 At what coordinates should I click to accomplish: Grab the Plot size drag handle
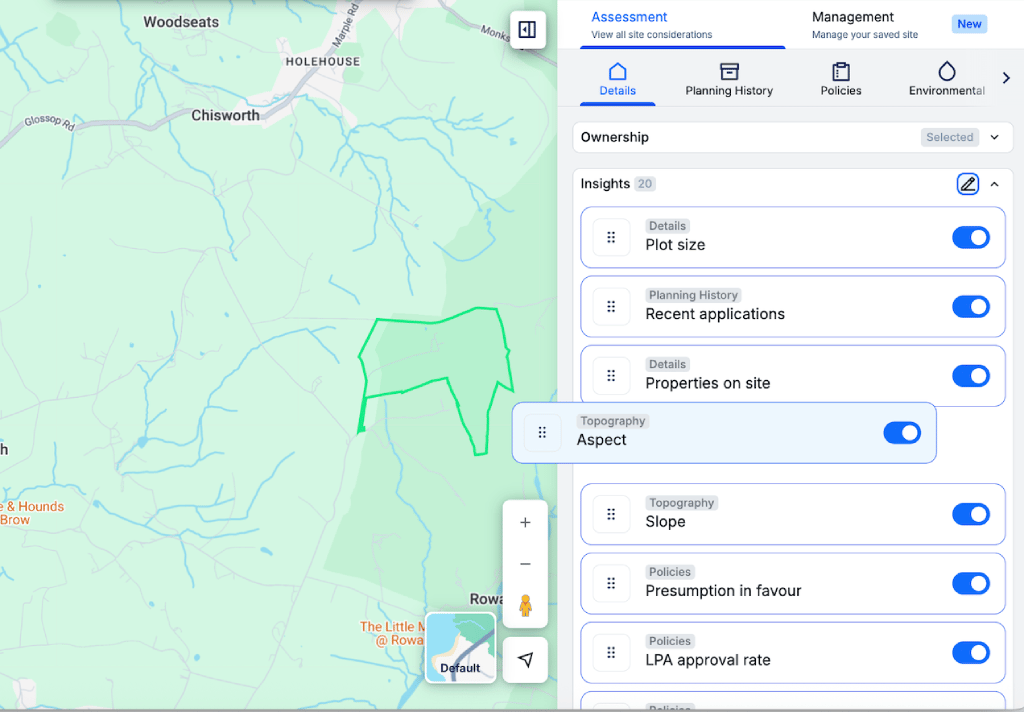coord(611,238)
